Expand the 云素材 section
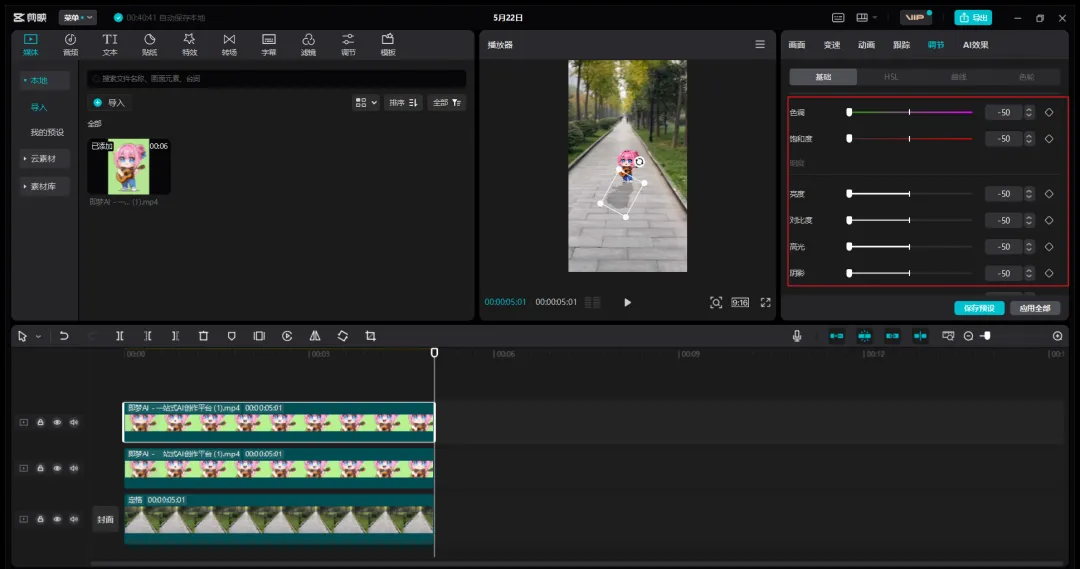The image size is (1080, 569). coord(44,158)
